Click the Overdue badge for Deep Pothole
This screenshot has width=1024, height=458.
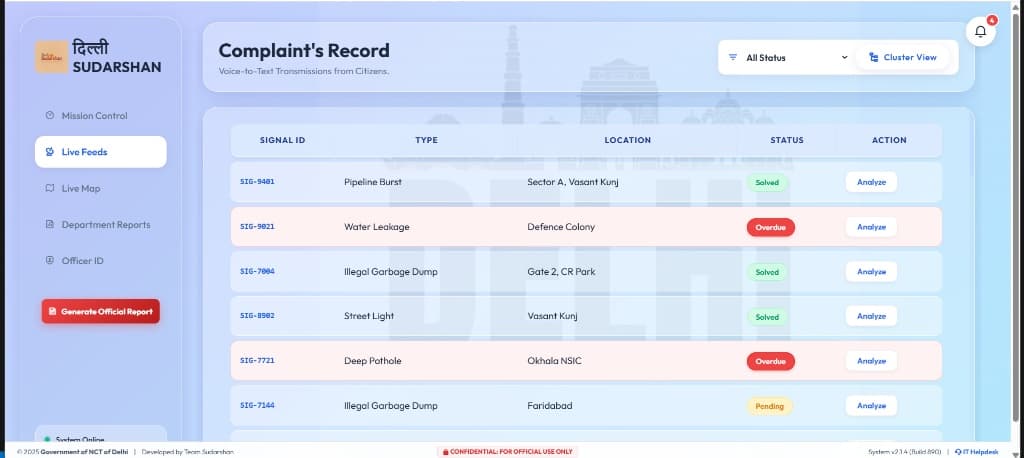(x=771, y=361)
